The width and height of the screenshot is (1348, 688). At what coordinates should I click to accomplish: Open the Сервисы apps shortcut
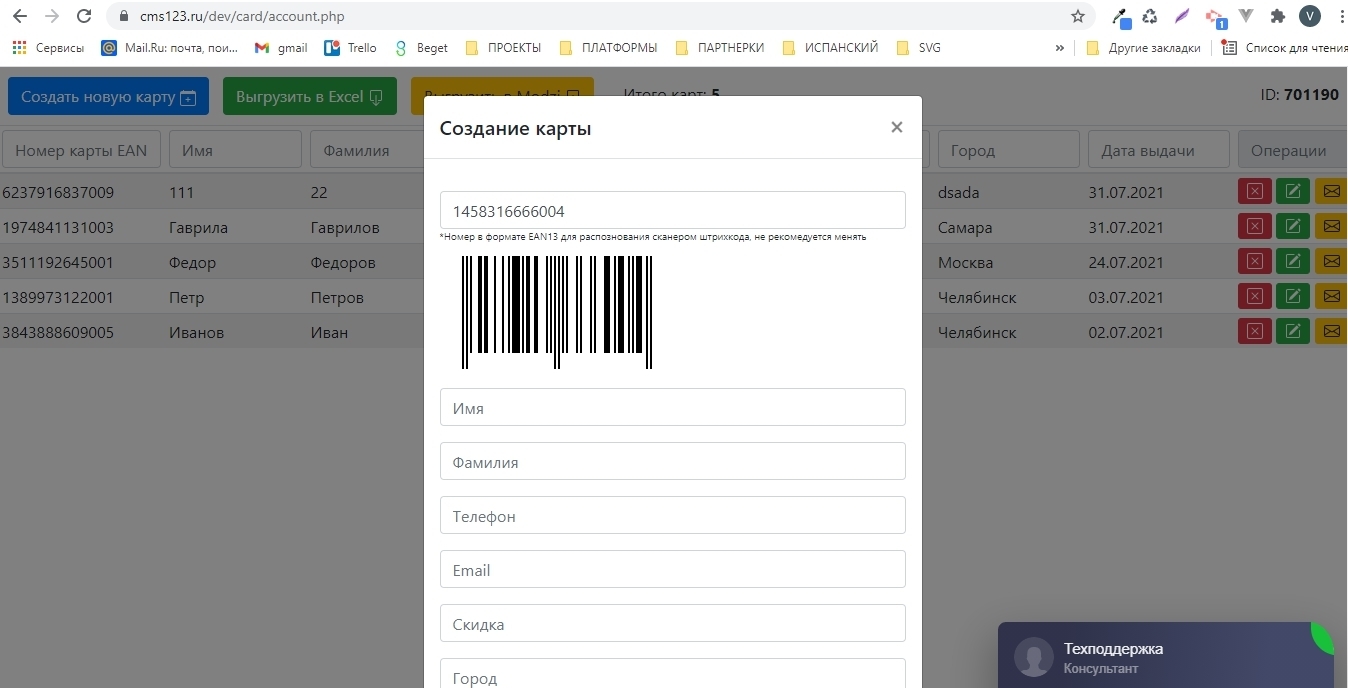48,47
